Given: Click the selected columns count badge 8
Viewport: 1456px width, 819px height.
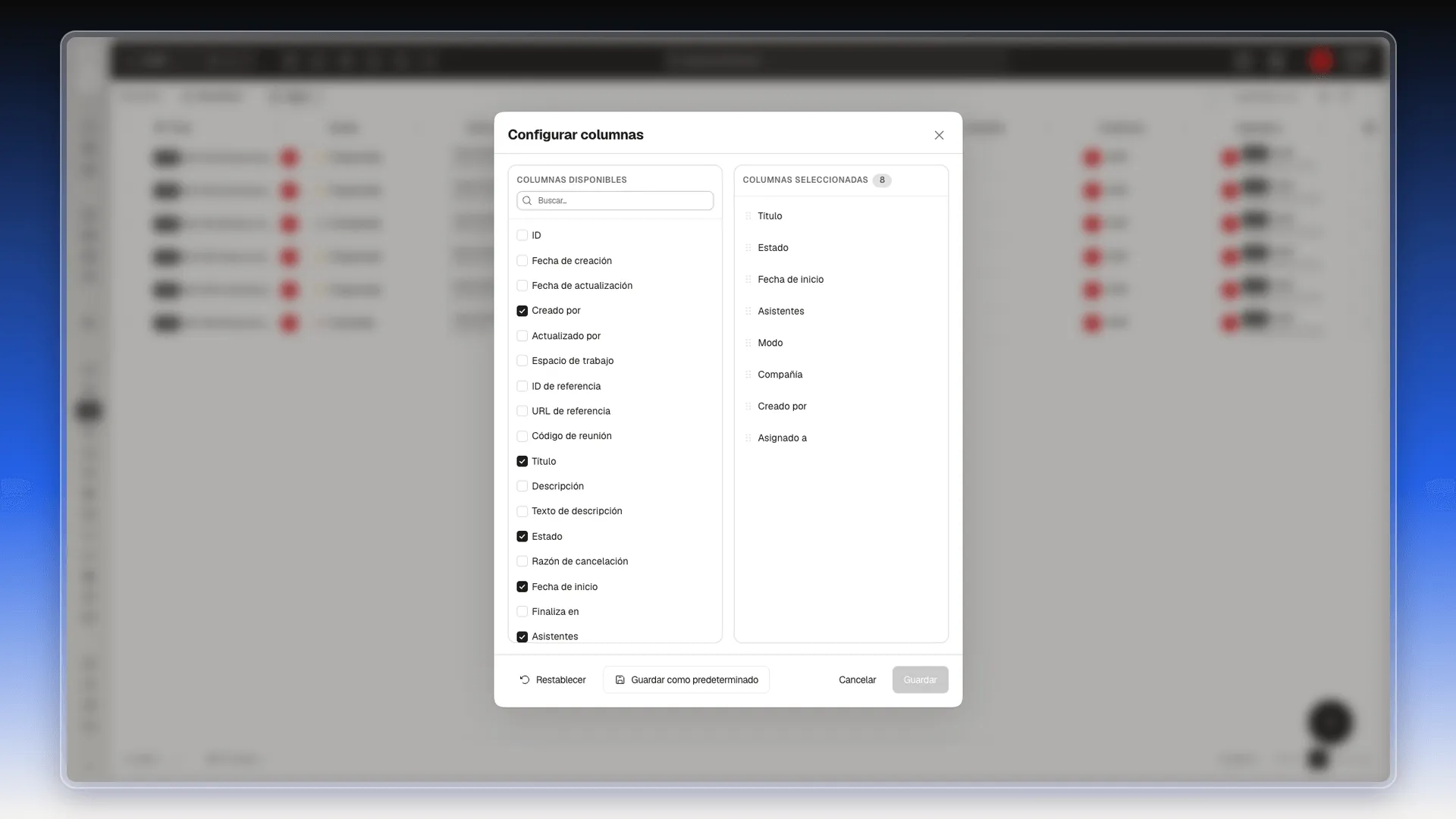Looking at the screenshot, I should (x=882, y=180).
